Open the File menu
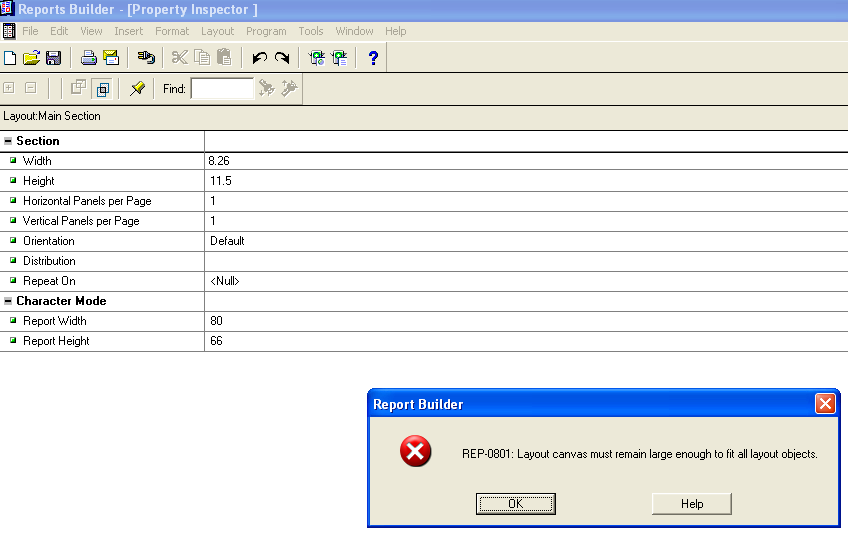Screen dimensions: 848x545 30,31
